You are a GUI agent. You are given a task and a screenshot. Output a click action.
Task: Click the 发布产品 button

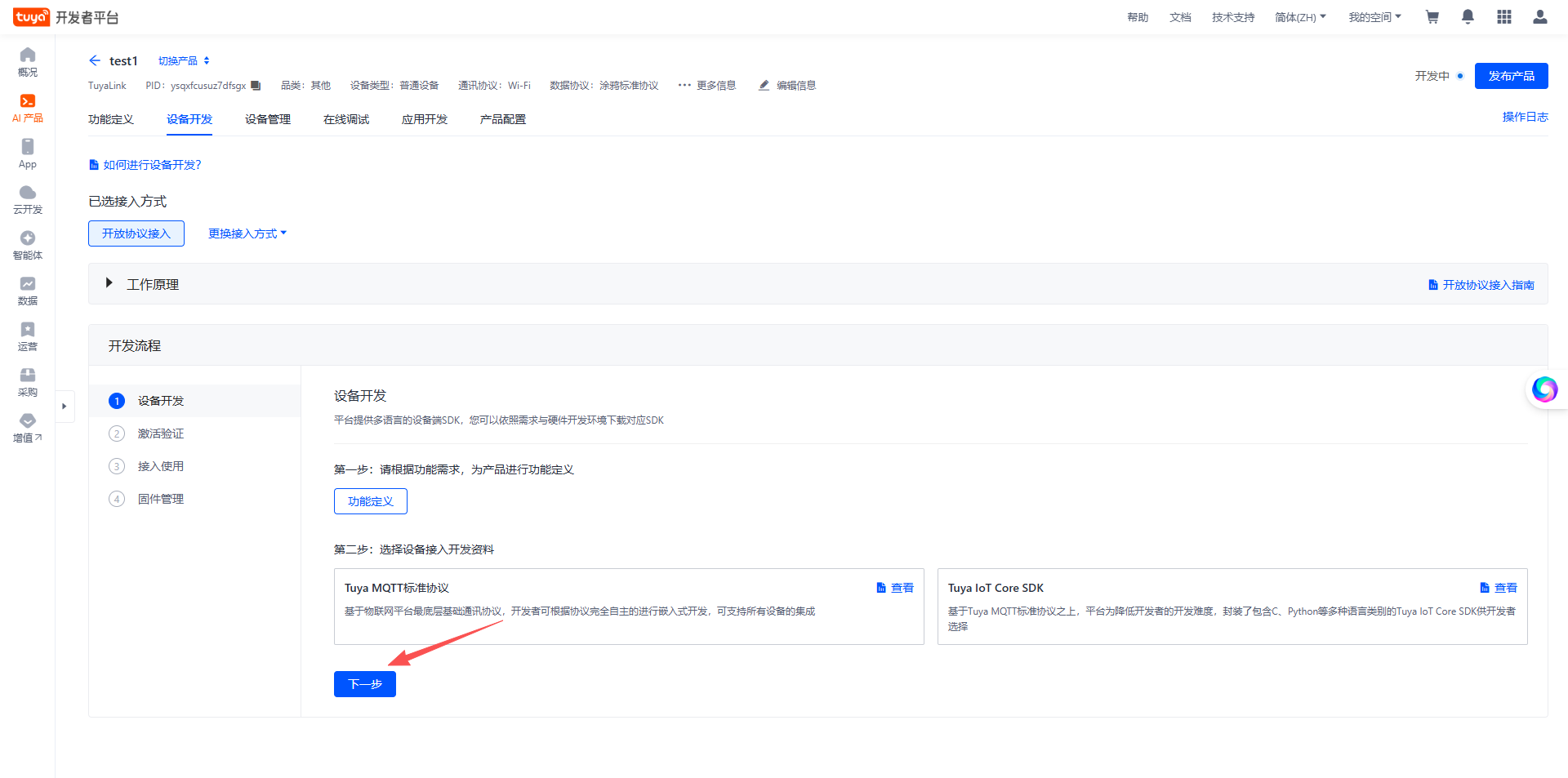tap(1511, 76)
